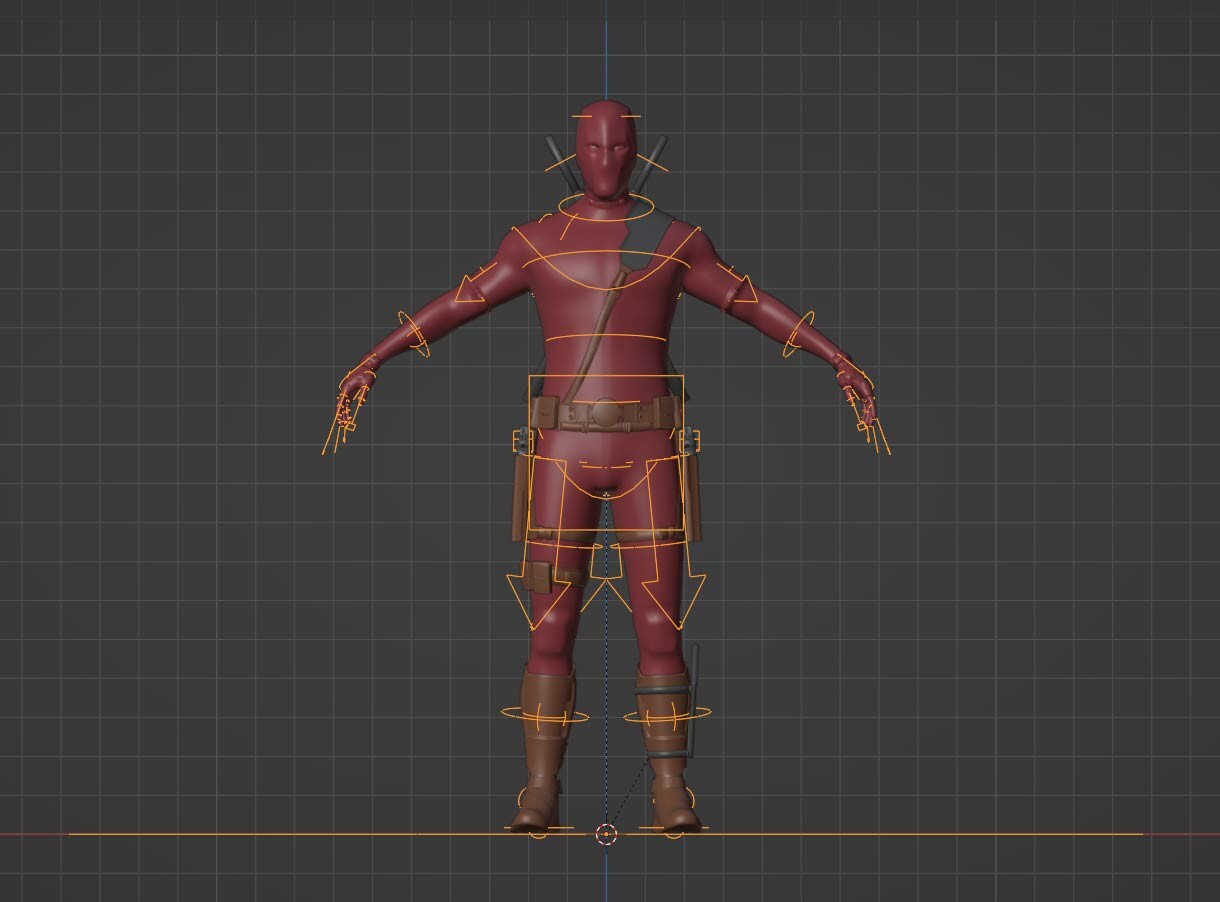Click the round belt buckle
The width and height of the screenshot is (1220, 902).
pyautogui.click(x=606, y=411)
